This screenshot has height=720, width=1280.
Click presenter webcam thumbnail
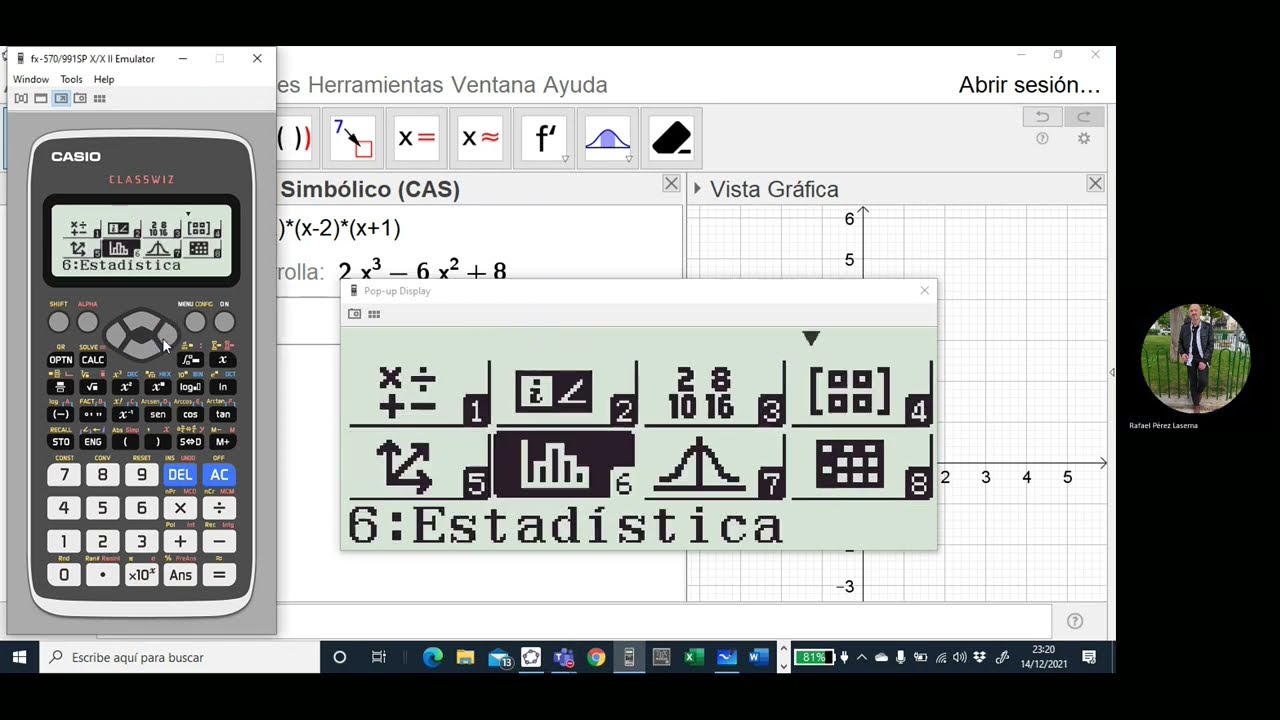click(x=1195, y=358)
